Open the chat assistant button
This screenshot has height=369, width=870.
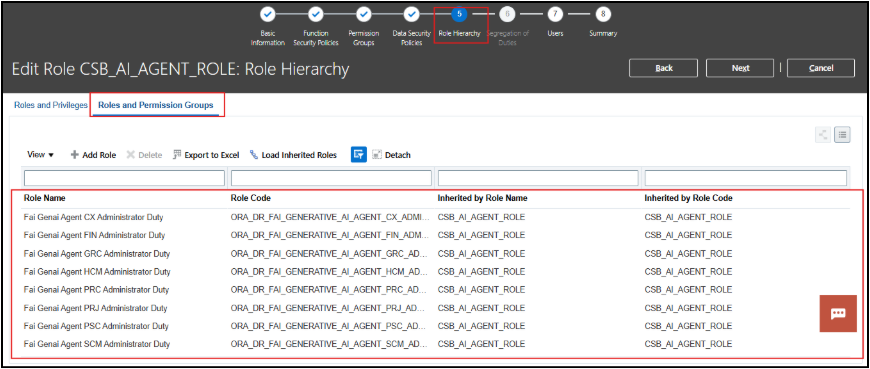[x=838, y=314]
